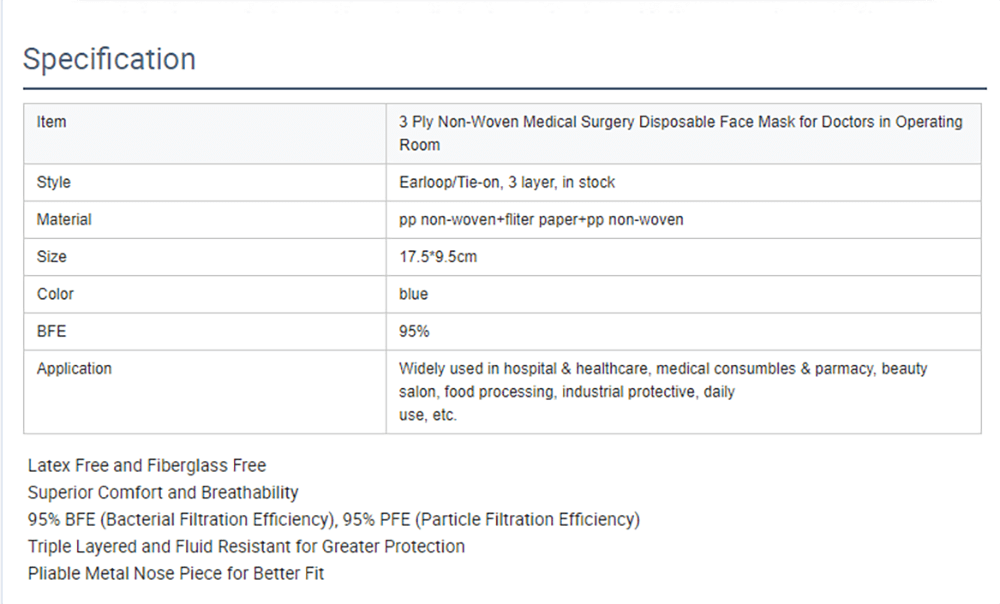Click the 3 Ply Non-Woven mask description
1000x604 pixels.
tap(680, 133)
